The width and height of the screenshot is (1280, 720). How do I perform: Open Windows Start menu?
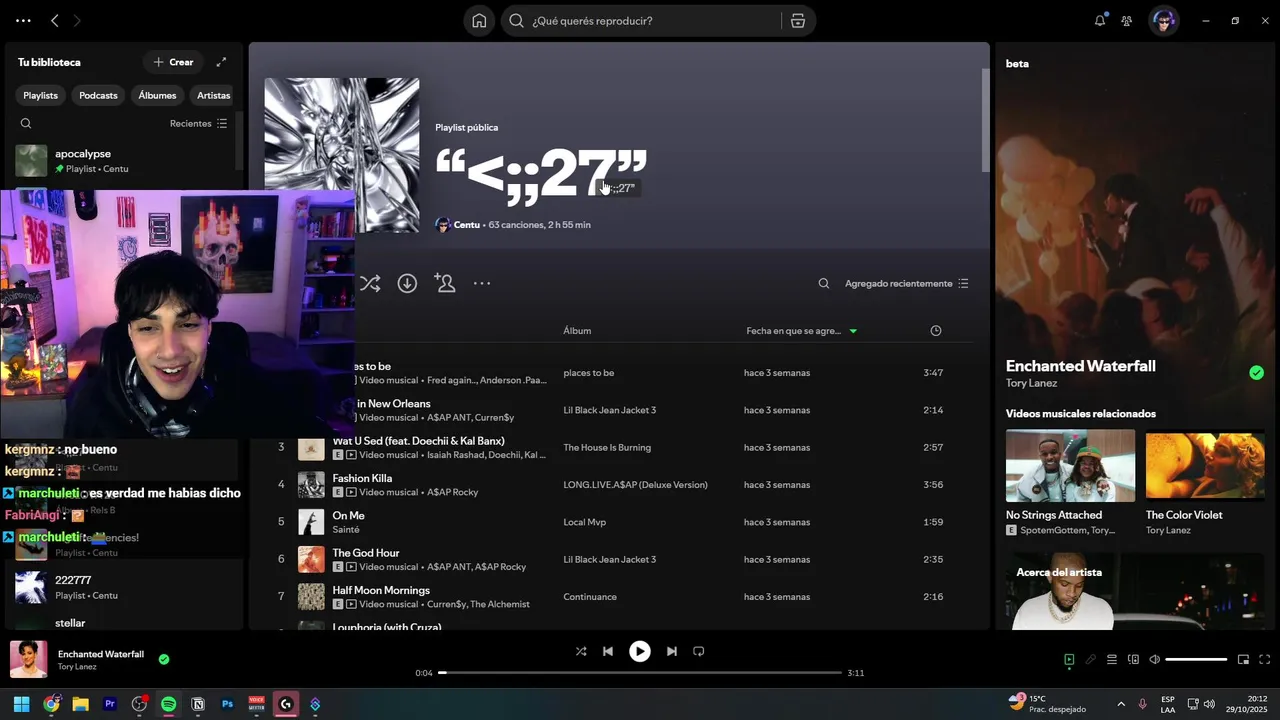pyautogui.click(x=21, y=705)
